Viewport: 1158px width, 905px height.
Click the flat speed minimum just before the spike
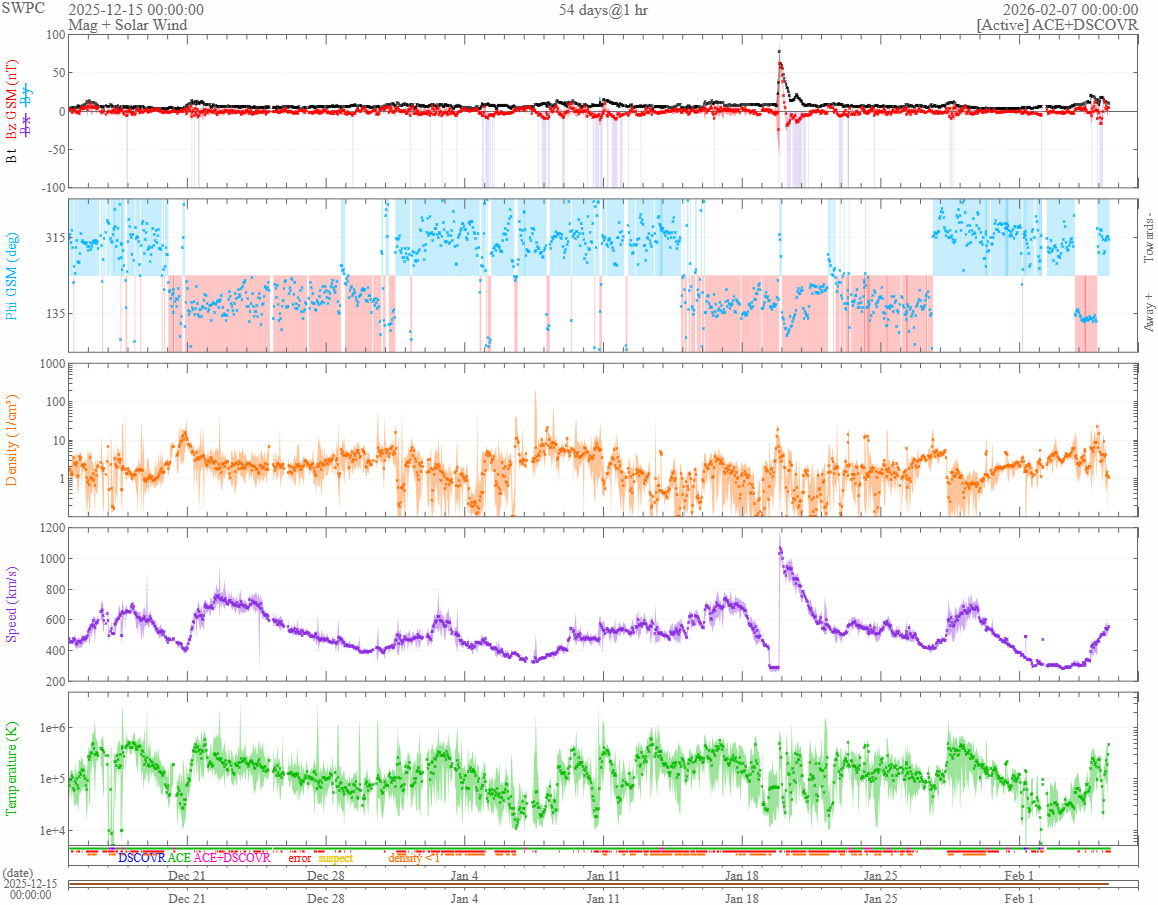pos(774,668)
